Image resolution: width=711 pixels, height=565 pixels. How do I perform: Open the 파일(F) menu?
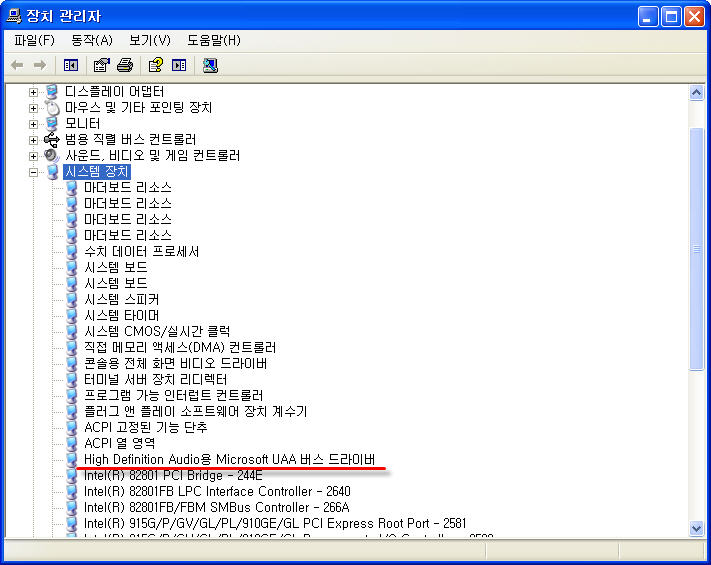point(34,40)
